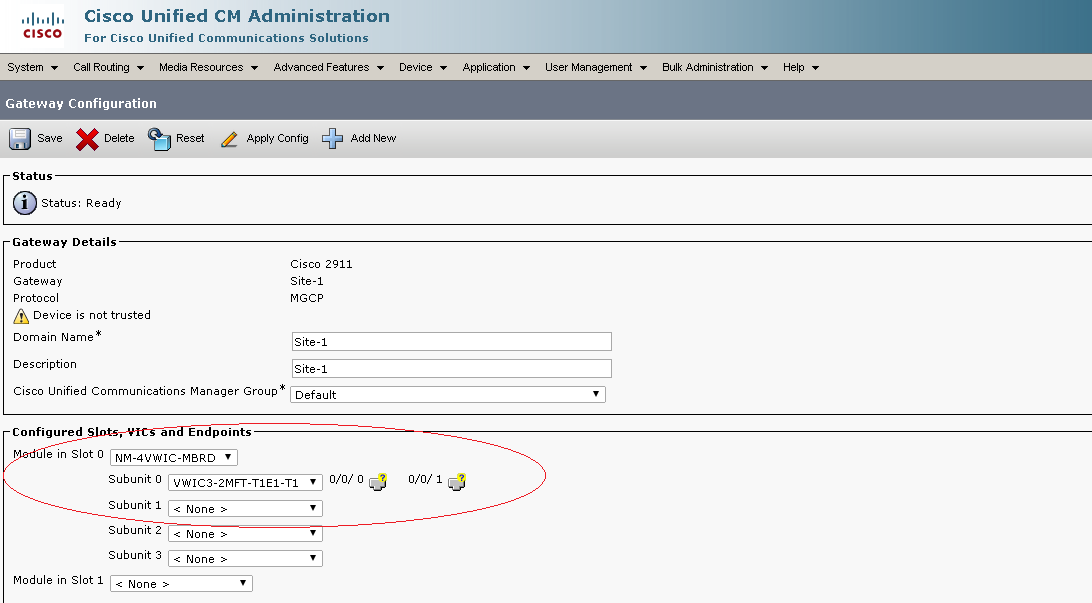Click the MGCP protocol value

(307, 298)
